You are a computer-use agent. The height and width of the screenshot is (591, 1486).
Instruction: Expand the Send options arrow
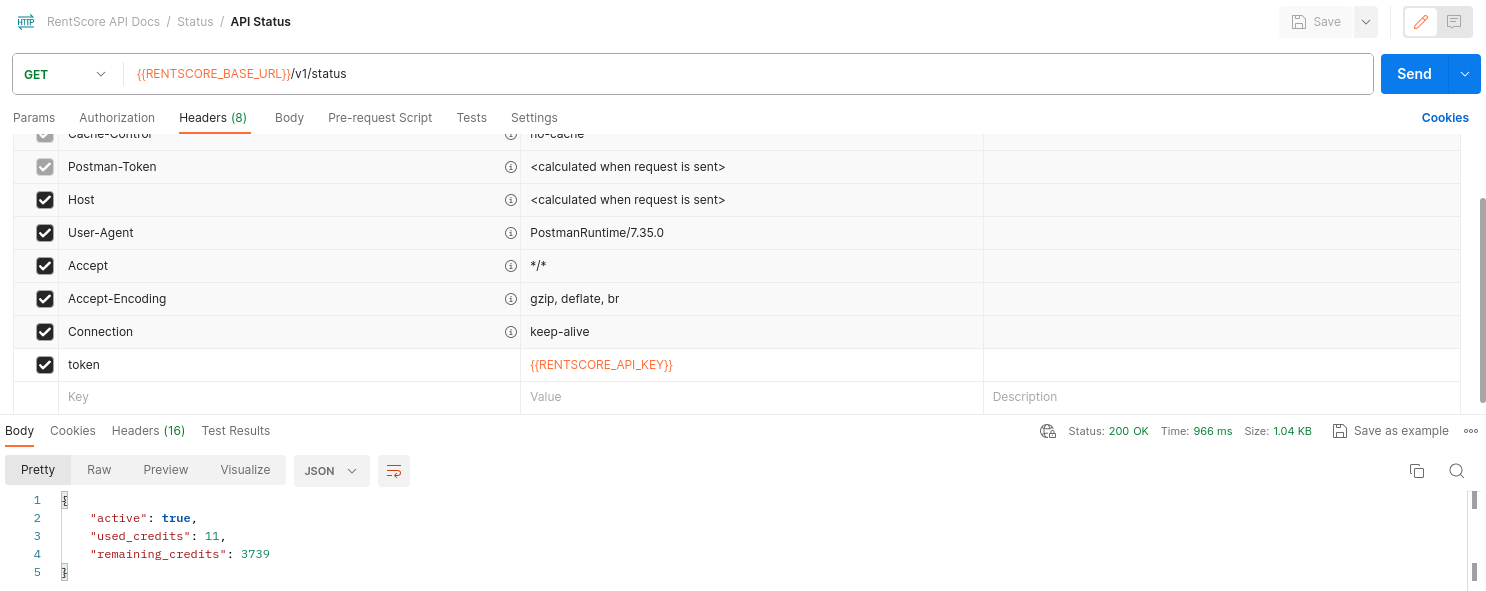[1465, 74]
